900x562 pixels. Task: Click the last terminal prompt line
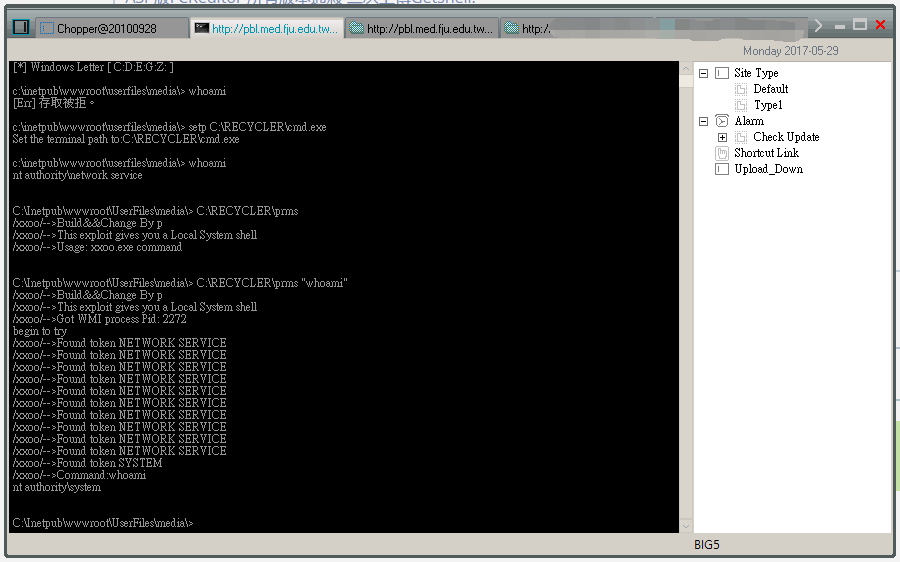point(103,523)
